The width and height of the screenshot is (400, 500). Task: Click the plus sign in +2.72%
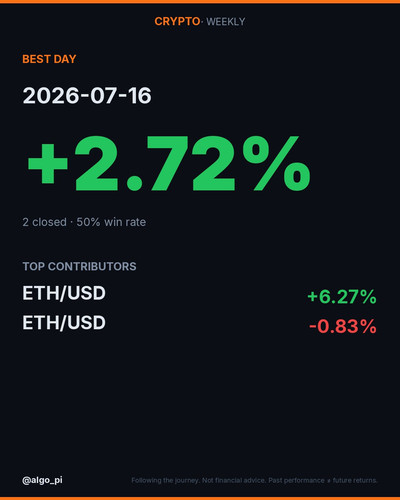click(48, 164)
